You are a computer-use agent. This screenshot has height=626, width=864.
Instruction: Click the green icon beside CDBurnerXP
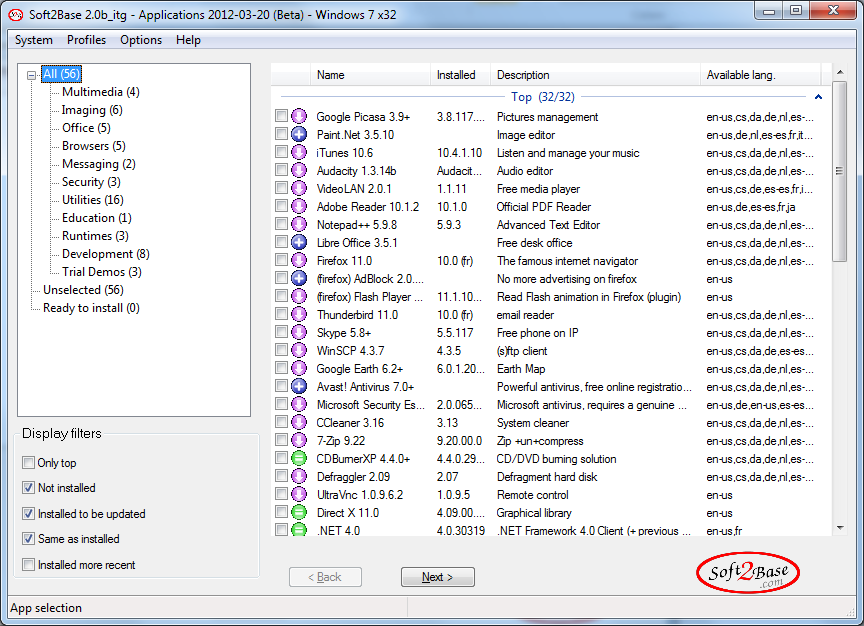(x=298, y=459)
